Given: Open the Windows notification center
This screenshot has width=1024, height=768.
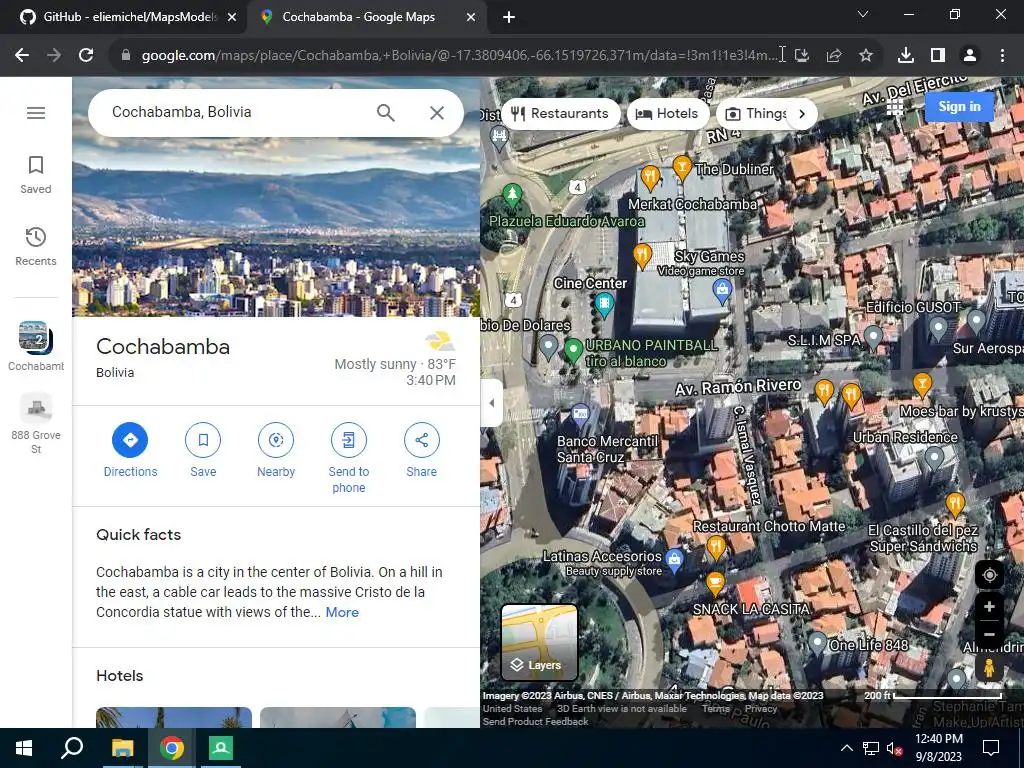Looking at the screenshot, I should tap(991, 748).
